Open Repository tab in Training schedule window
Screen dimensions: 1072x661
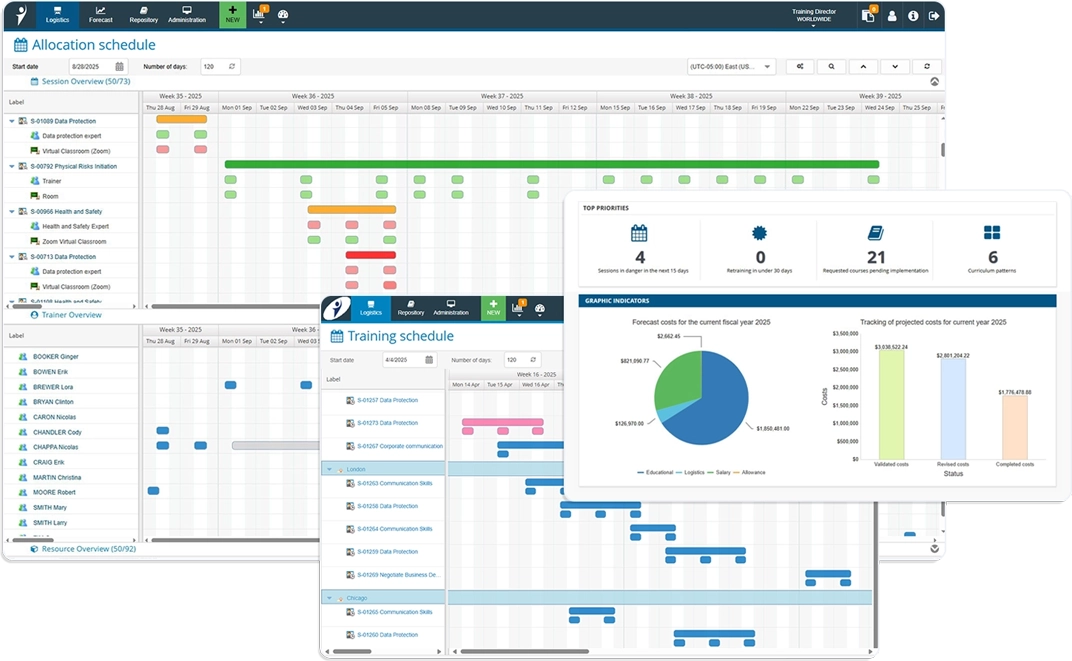click(411, 308)
